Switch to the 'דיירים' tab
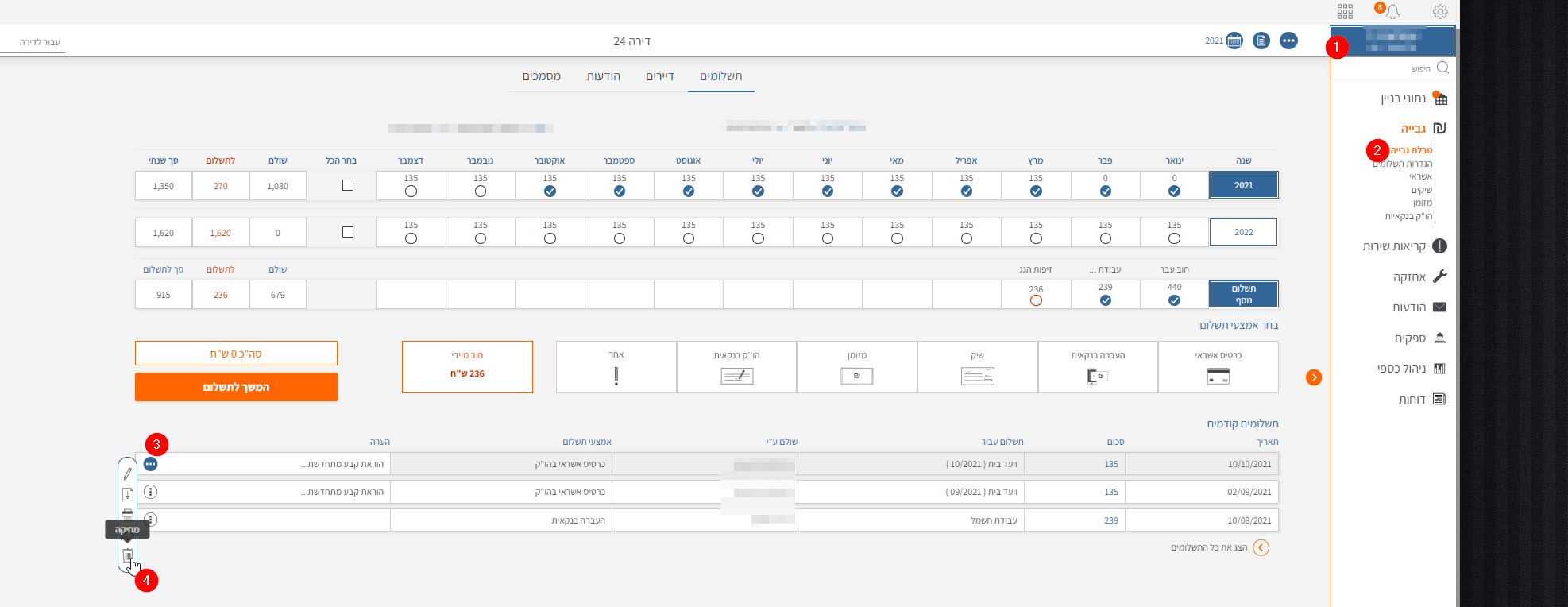This screenshot has height=607, width=1568. (x=659, y=76)
